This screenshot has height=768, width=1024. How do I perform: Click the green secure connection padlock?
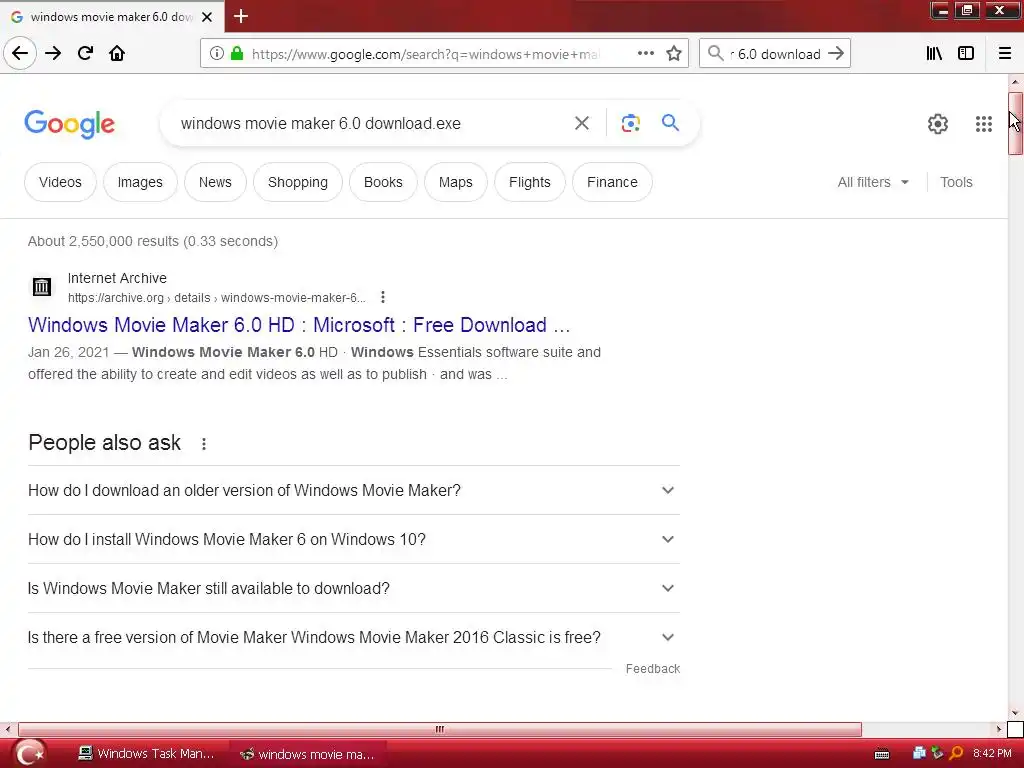click(237, 54)
